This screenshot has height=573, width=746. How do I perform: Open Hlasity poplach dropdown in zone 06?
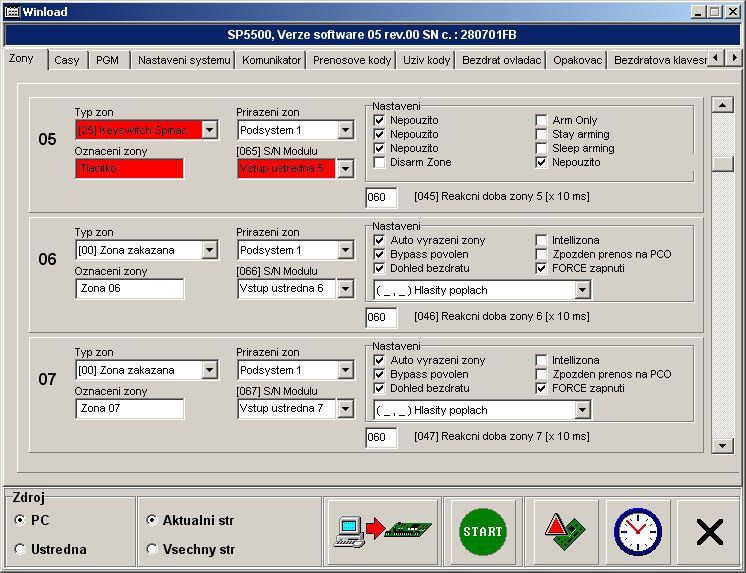coord(583,290)
